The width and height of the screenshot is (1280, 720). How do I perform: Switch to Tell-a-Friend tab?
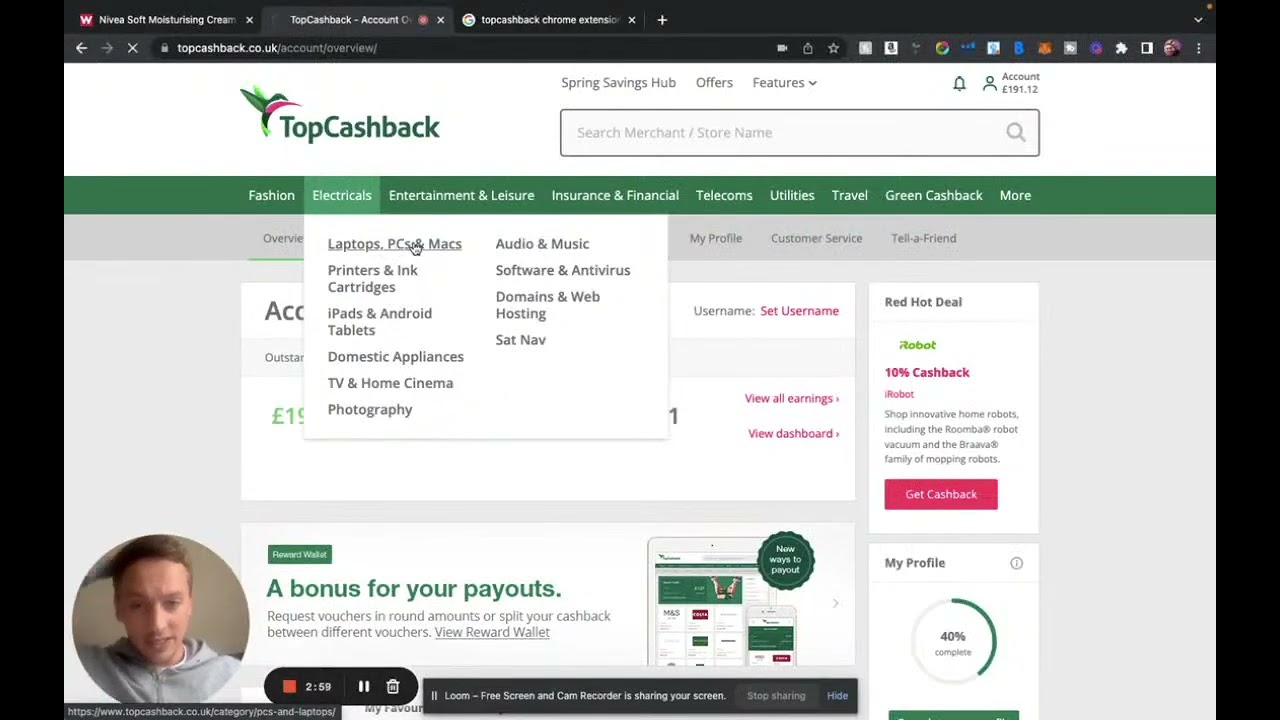[923, 238]
